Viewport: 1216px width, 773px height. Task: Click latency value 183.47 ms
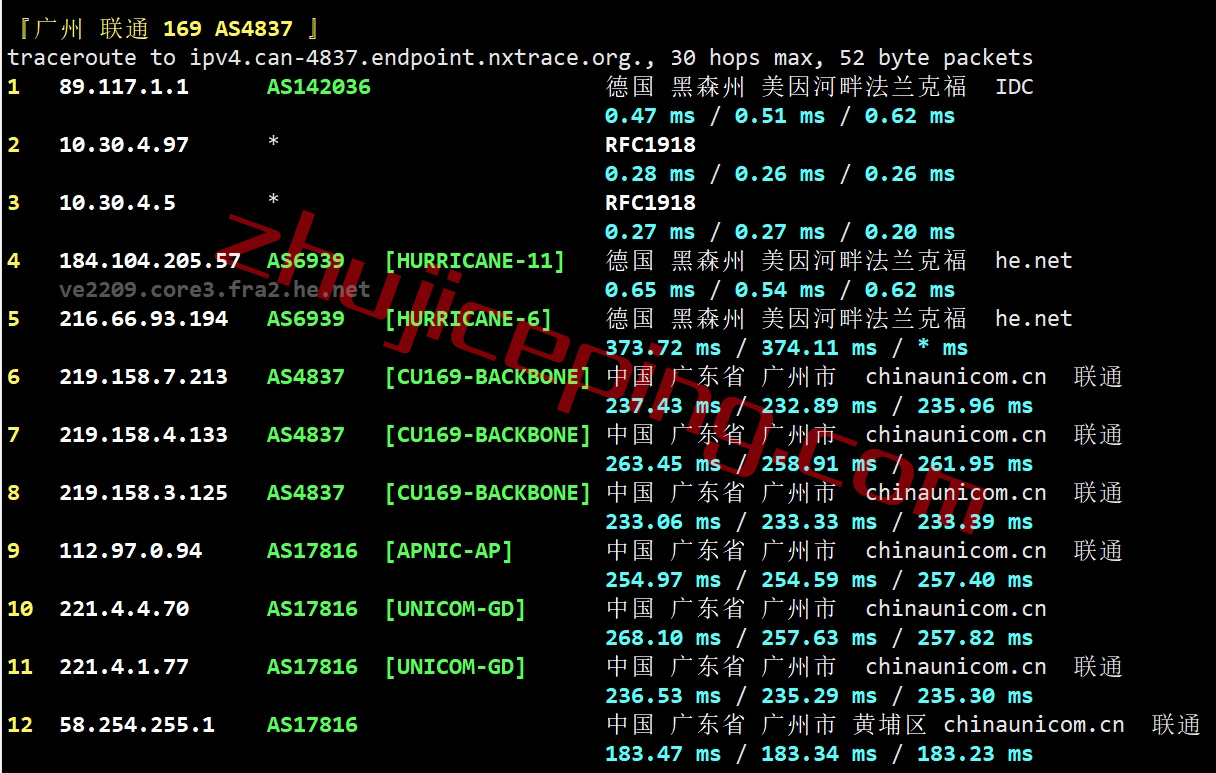point(663,754)
